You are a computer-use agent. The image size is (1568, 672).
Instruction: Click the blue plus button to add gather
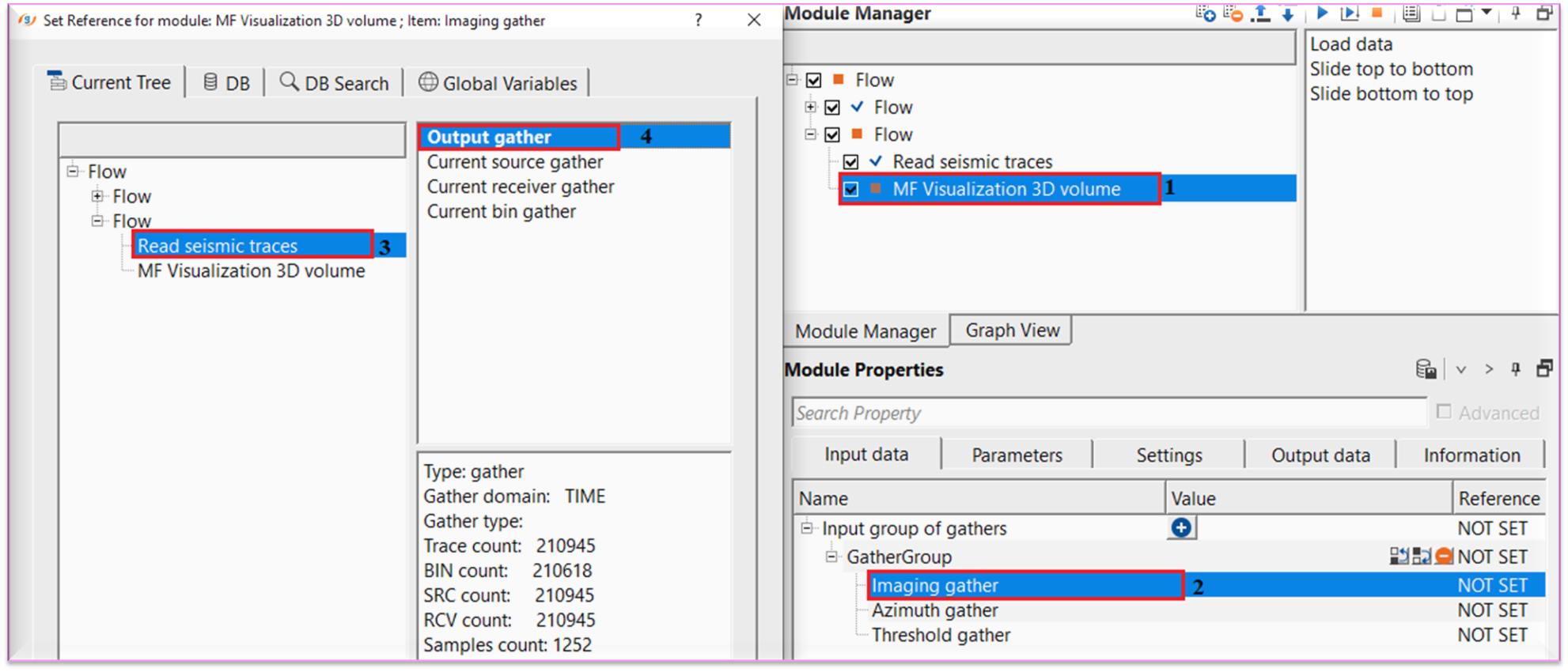1181,528
